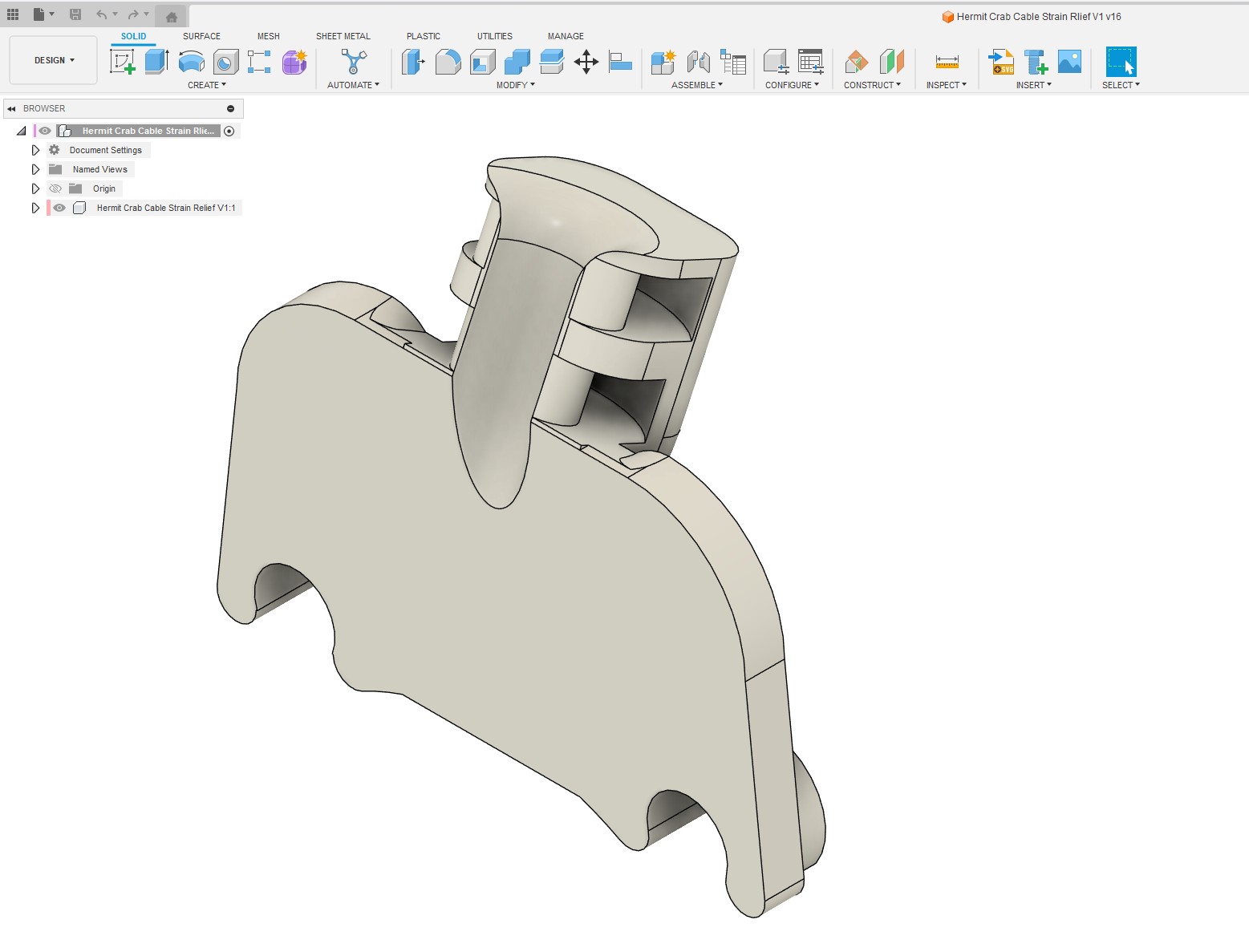The width and height of the screenshot is (1249, 952).
Task: Select the Combine tool
Action: pos(517,62)
